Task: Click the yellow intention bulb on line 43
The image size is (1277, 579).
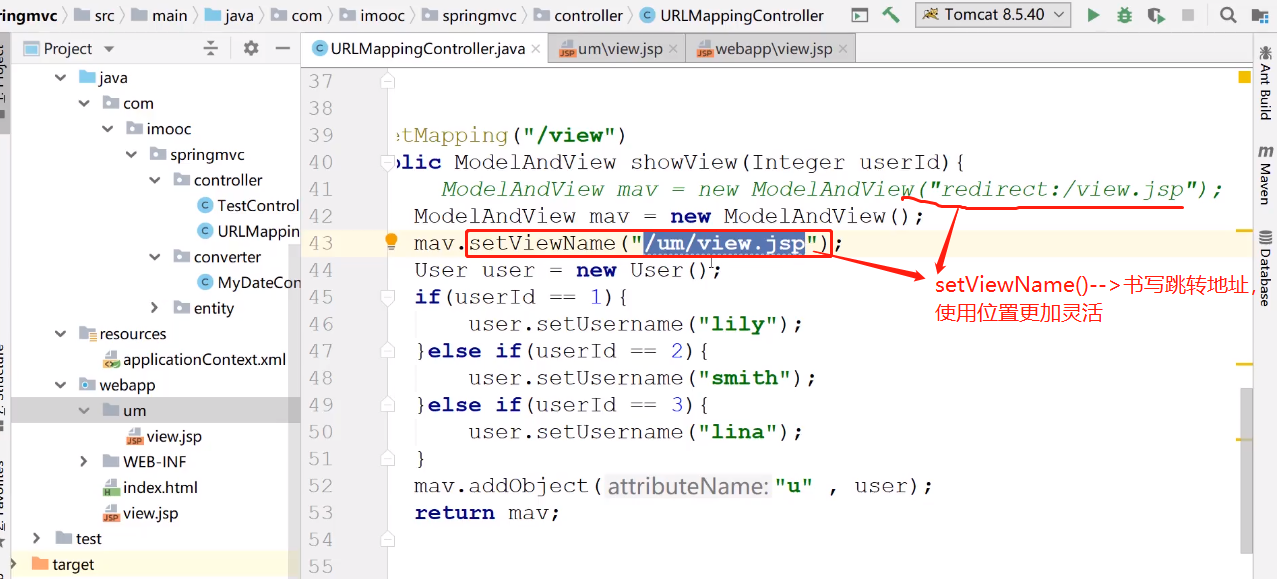Action: click(x=392, y=242)
